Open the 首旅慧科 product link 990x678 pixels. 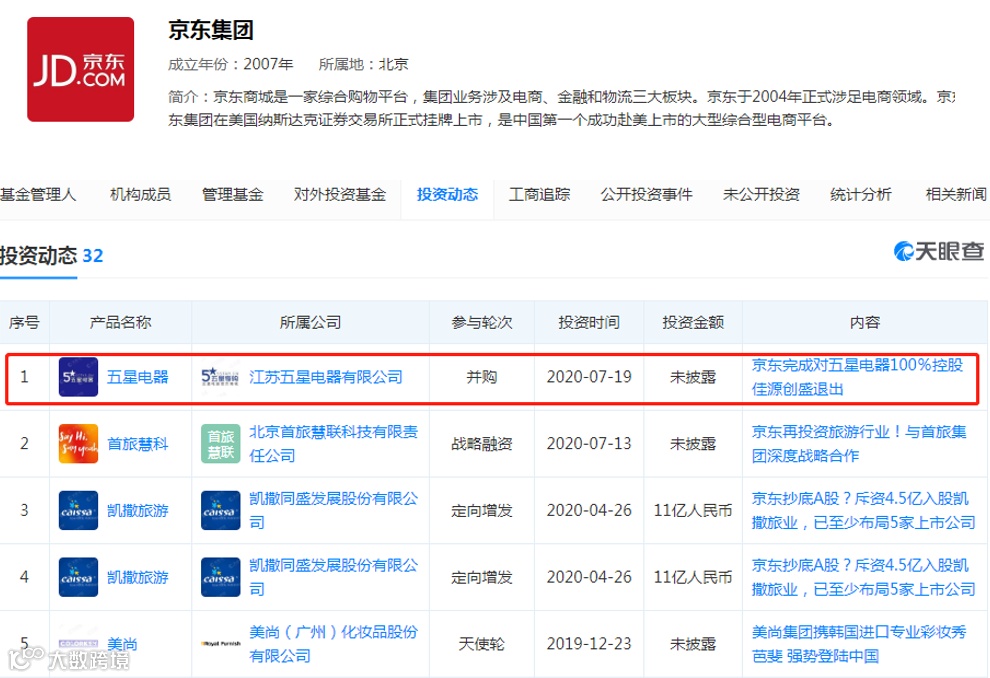[138, 444]
